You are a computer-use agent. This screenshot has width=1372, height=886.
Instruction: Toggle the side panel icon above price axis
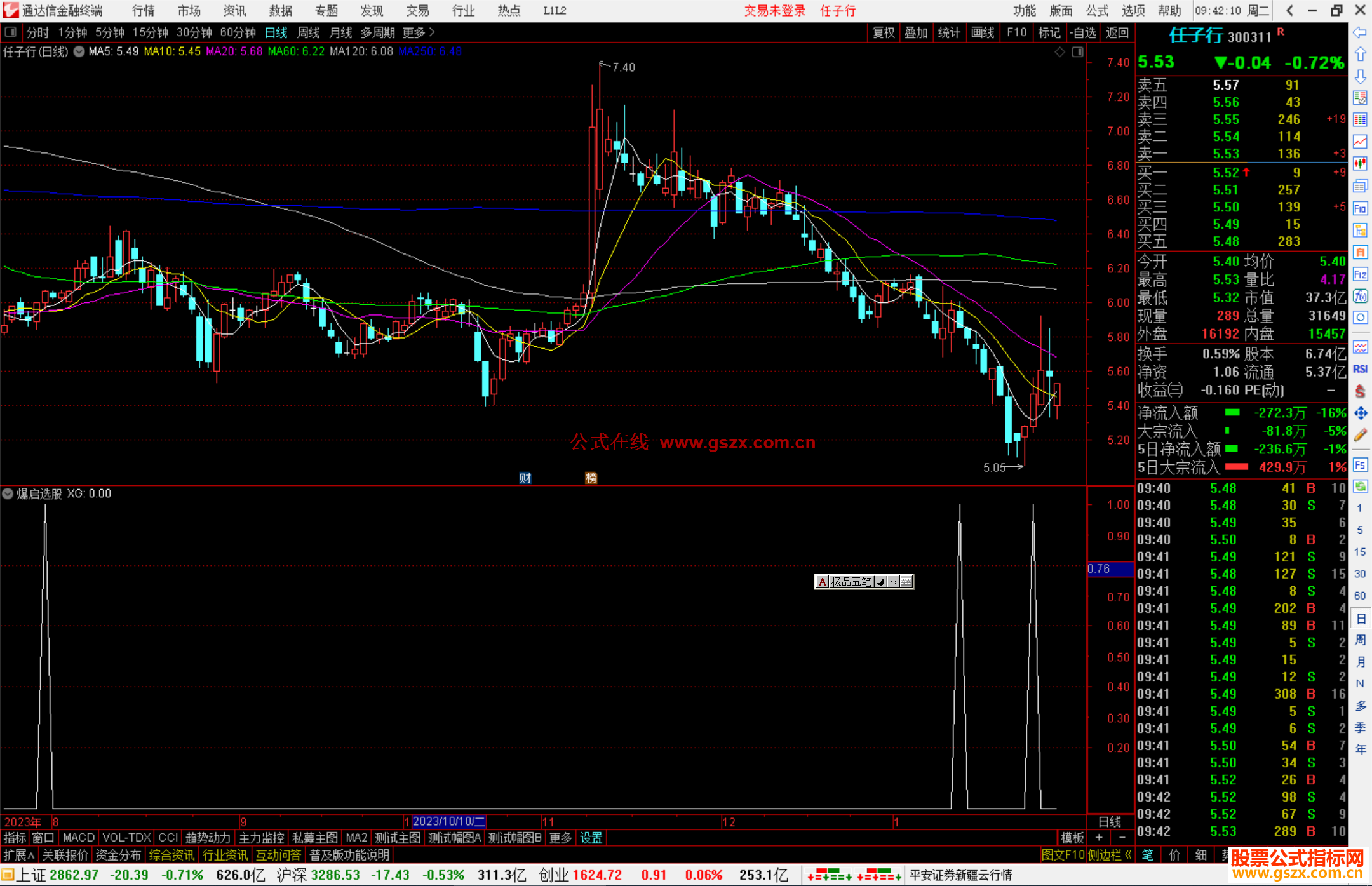(x=1077, y=52)
